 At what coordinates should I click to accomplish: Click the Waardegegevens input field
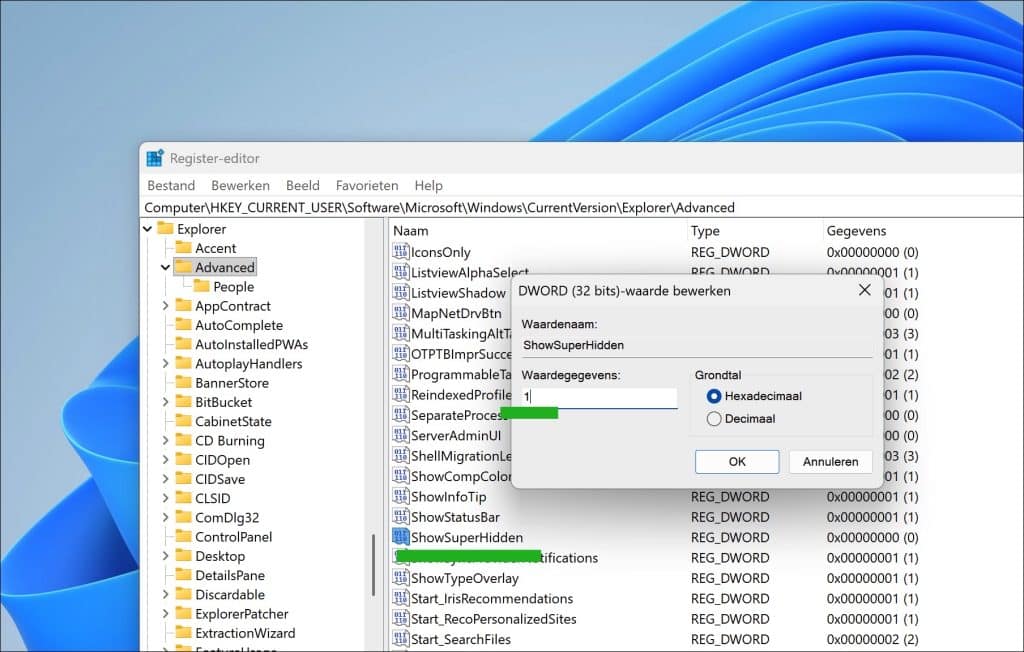point(599,397)
